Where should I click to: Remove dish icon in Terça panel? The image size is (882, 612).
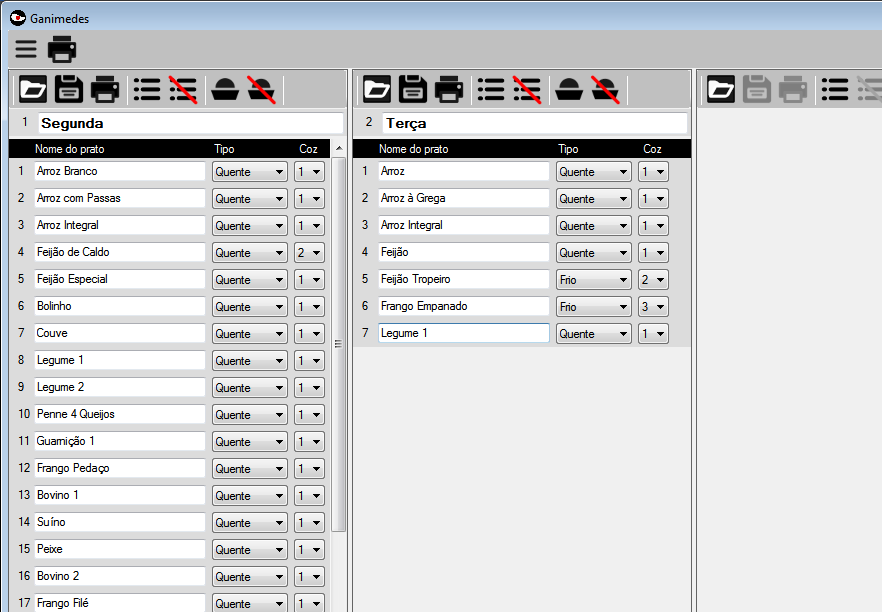tap(604, 90)
